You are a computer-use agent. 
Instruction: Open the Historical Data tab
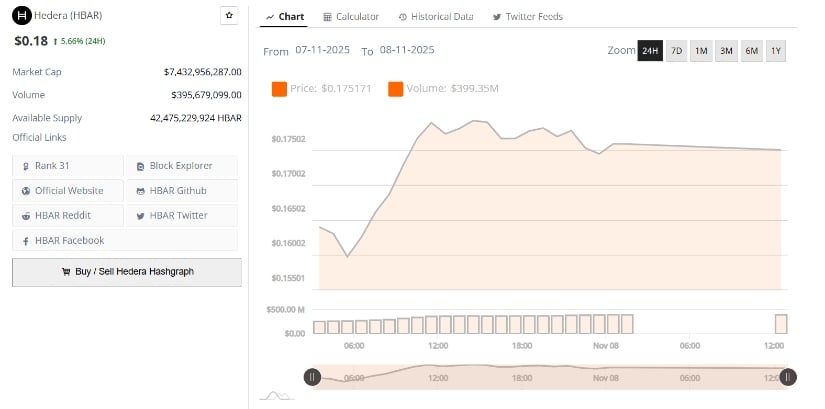click(435, 17)
